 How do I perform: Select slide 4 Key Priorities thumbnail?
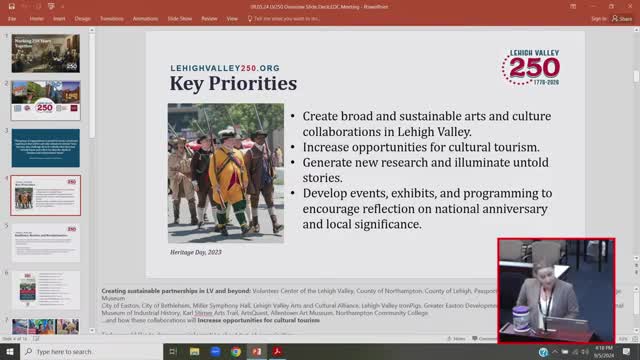[46, 196]
